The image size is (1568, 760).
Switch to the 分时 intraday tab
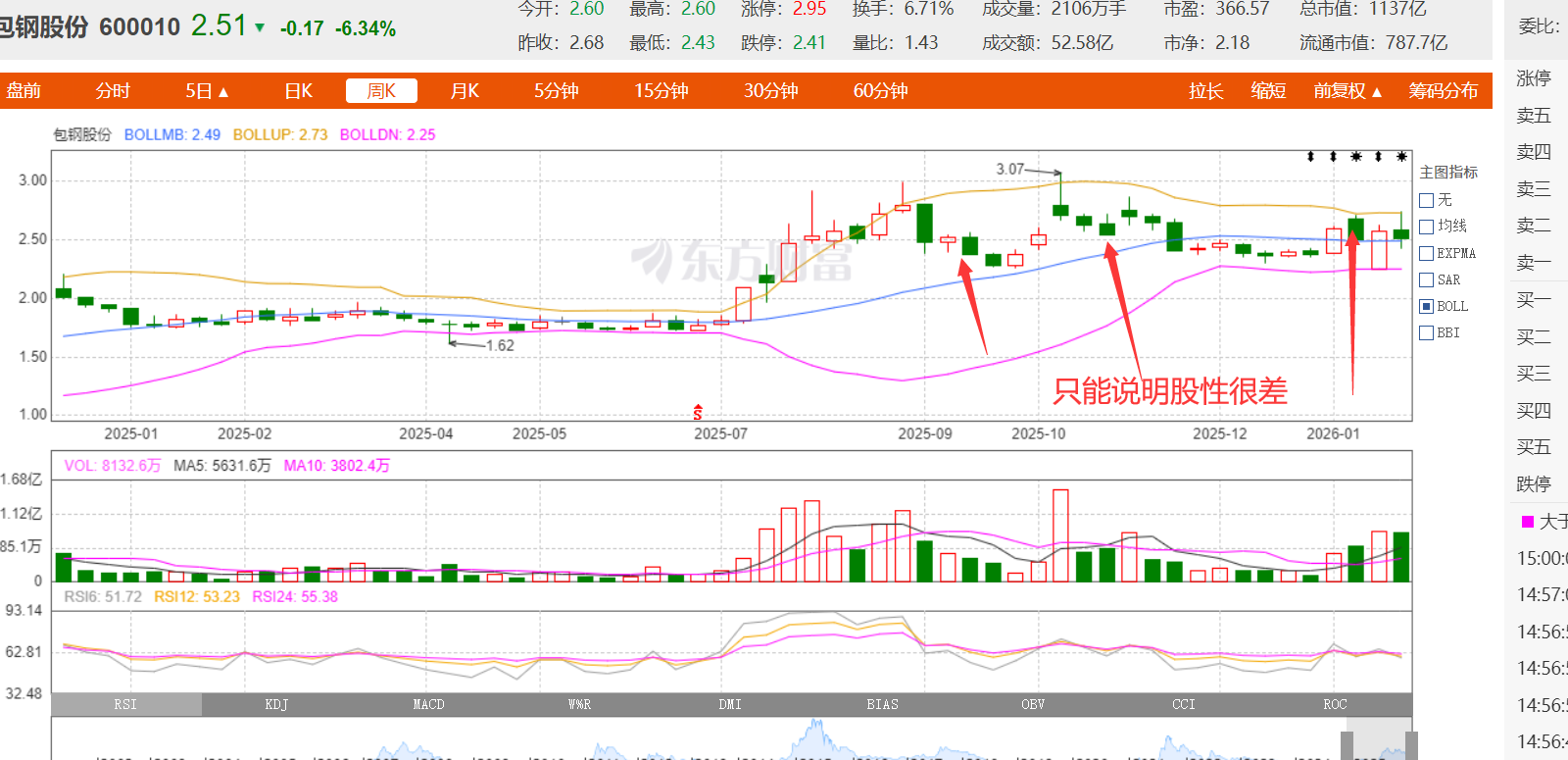(113, 91)
